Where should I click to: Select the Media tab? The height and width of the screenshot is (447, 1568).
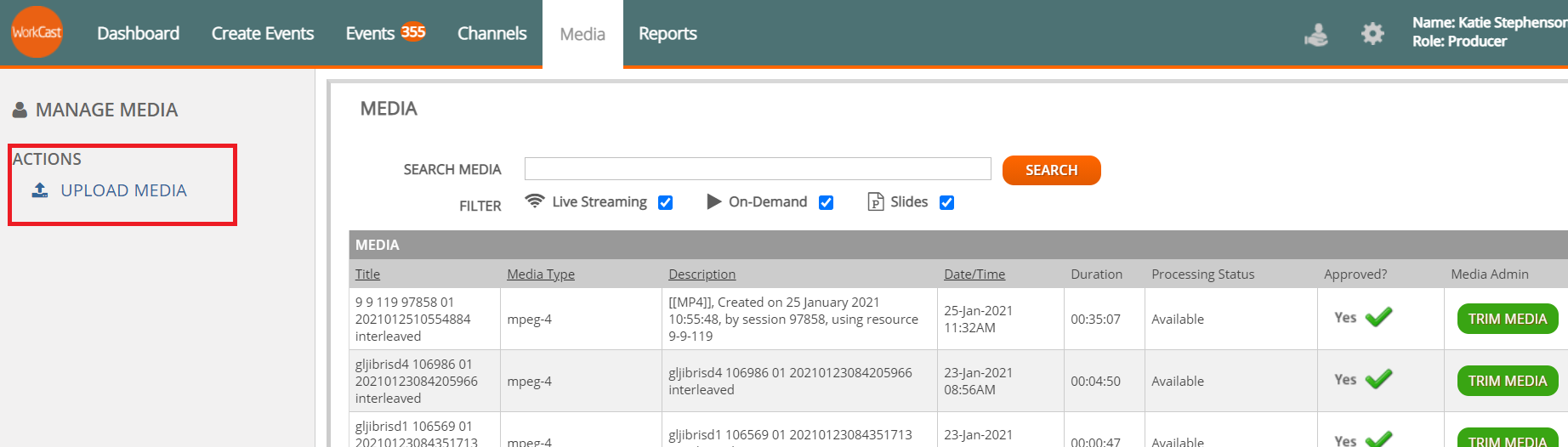point(582,34)
